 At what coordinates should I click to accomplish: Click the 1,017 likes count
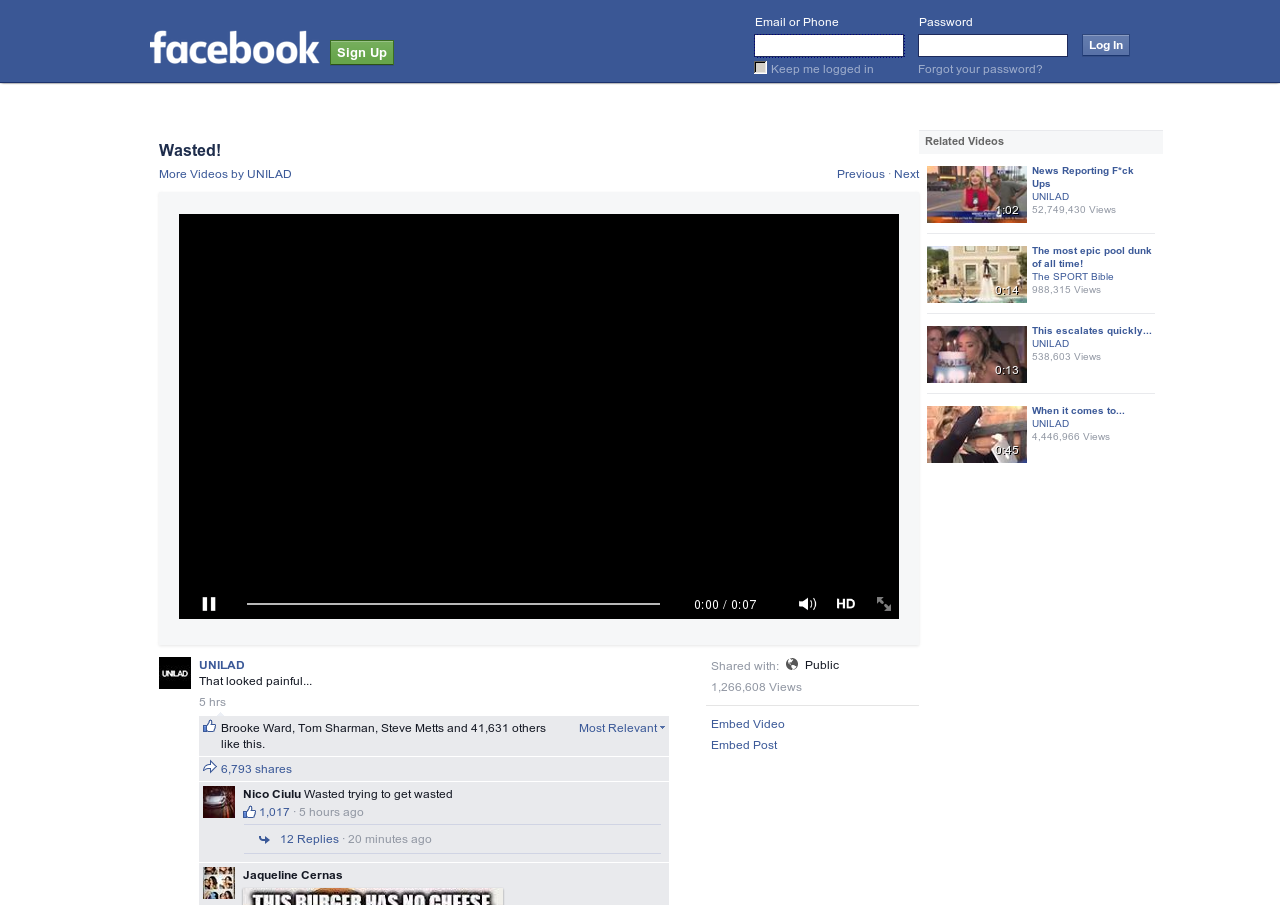point(274,812)
